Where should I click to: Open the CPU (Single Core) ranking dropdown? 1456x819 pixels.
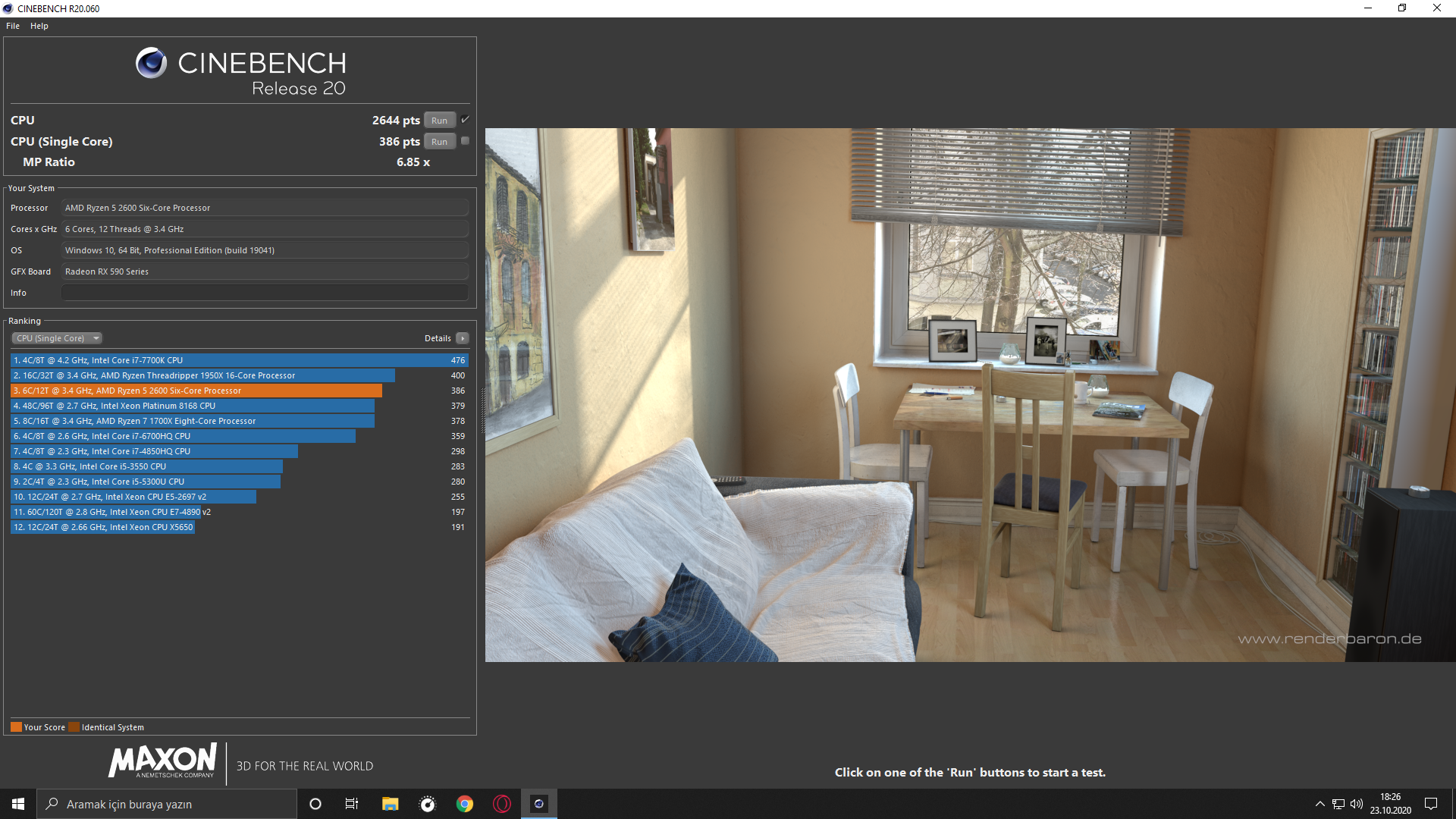57,338
